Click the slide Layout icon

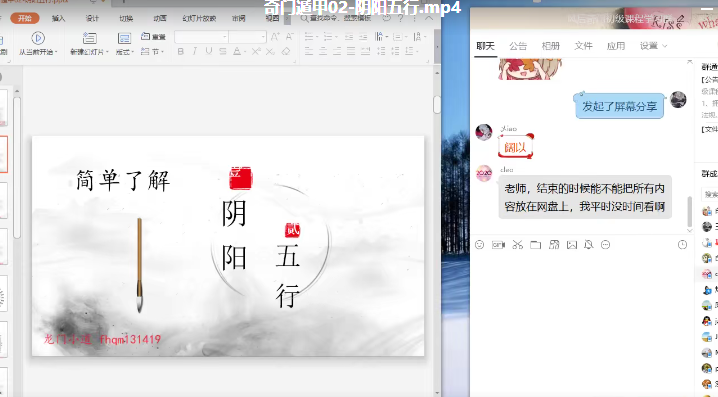tap(124, 38)
